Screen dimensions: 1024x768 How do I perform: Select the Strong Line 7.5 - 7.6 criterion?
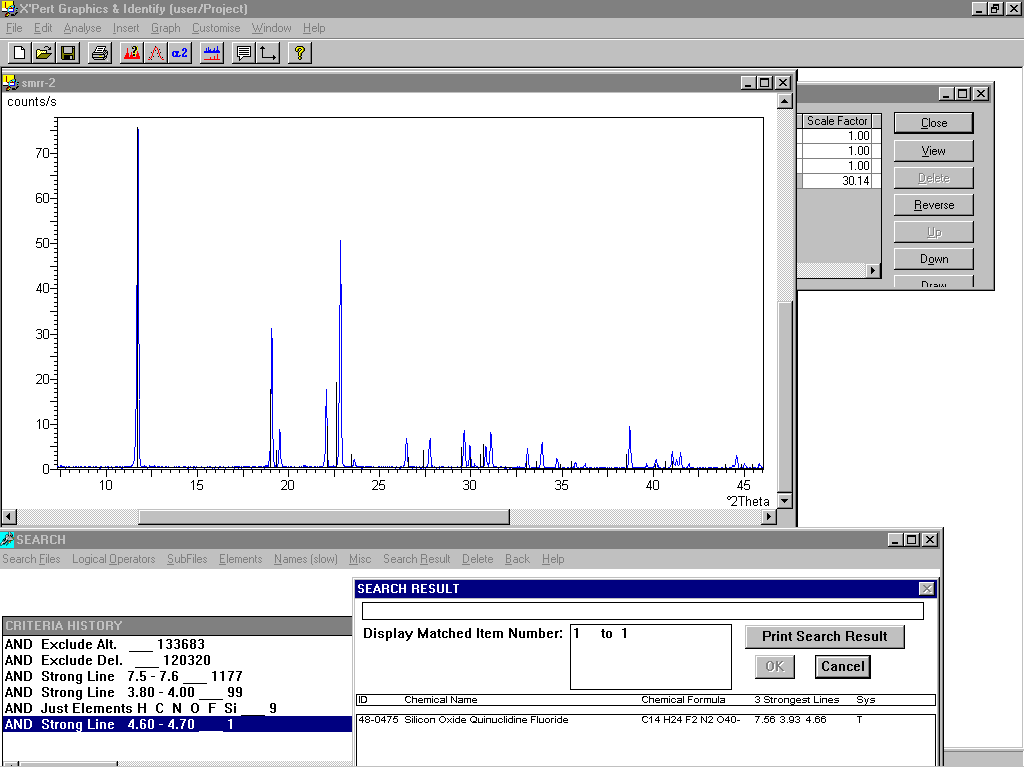click(x=123, y=677)
